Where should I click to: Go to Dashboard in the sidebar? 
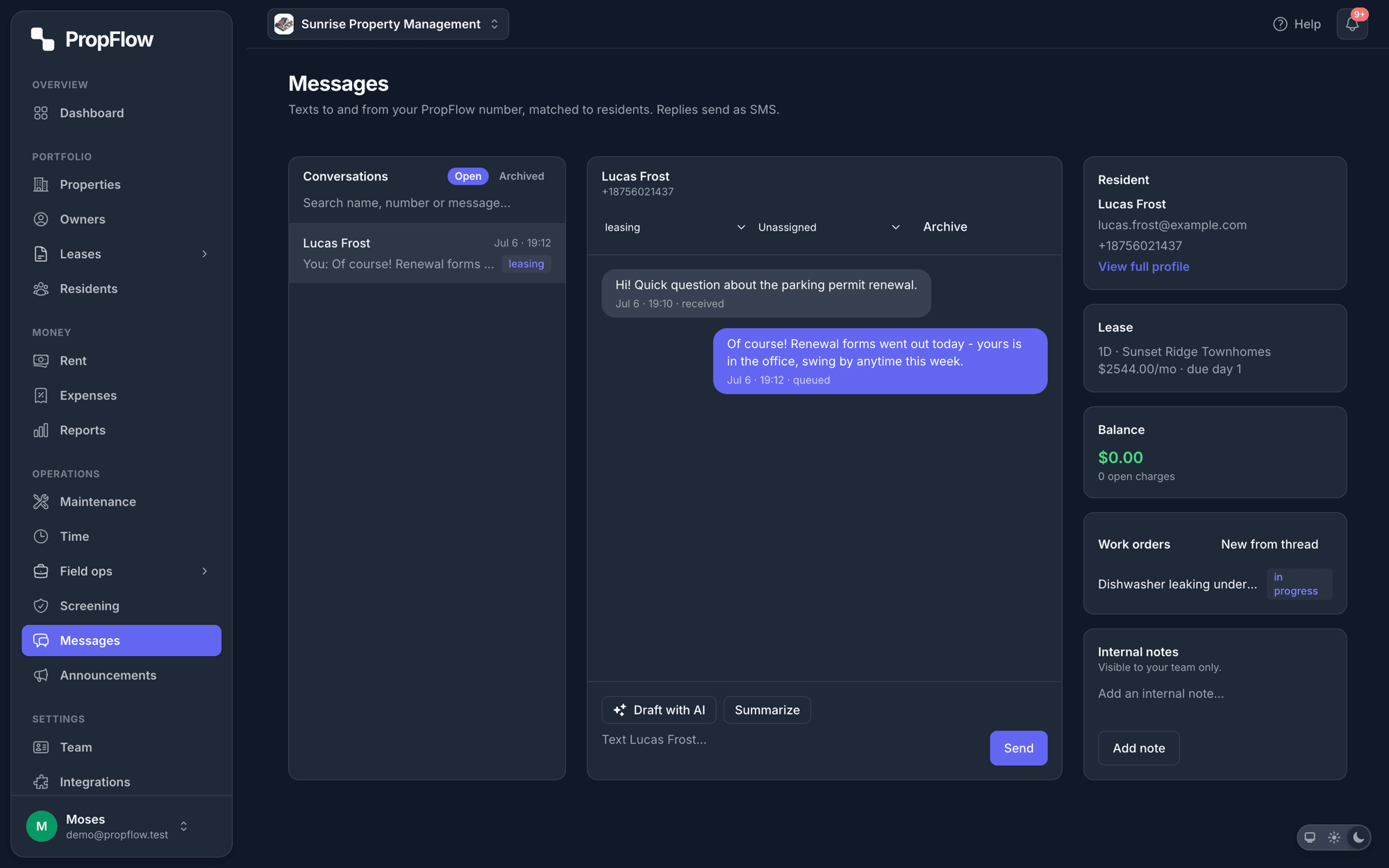pos(122,112)
